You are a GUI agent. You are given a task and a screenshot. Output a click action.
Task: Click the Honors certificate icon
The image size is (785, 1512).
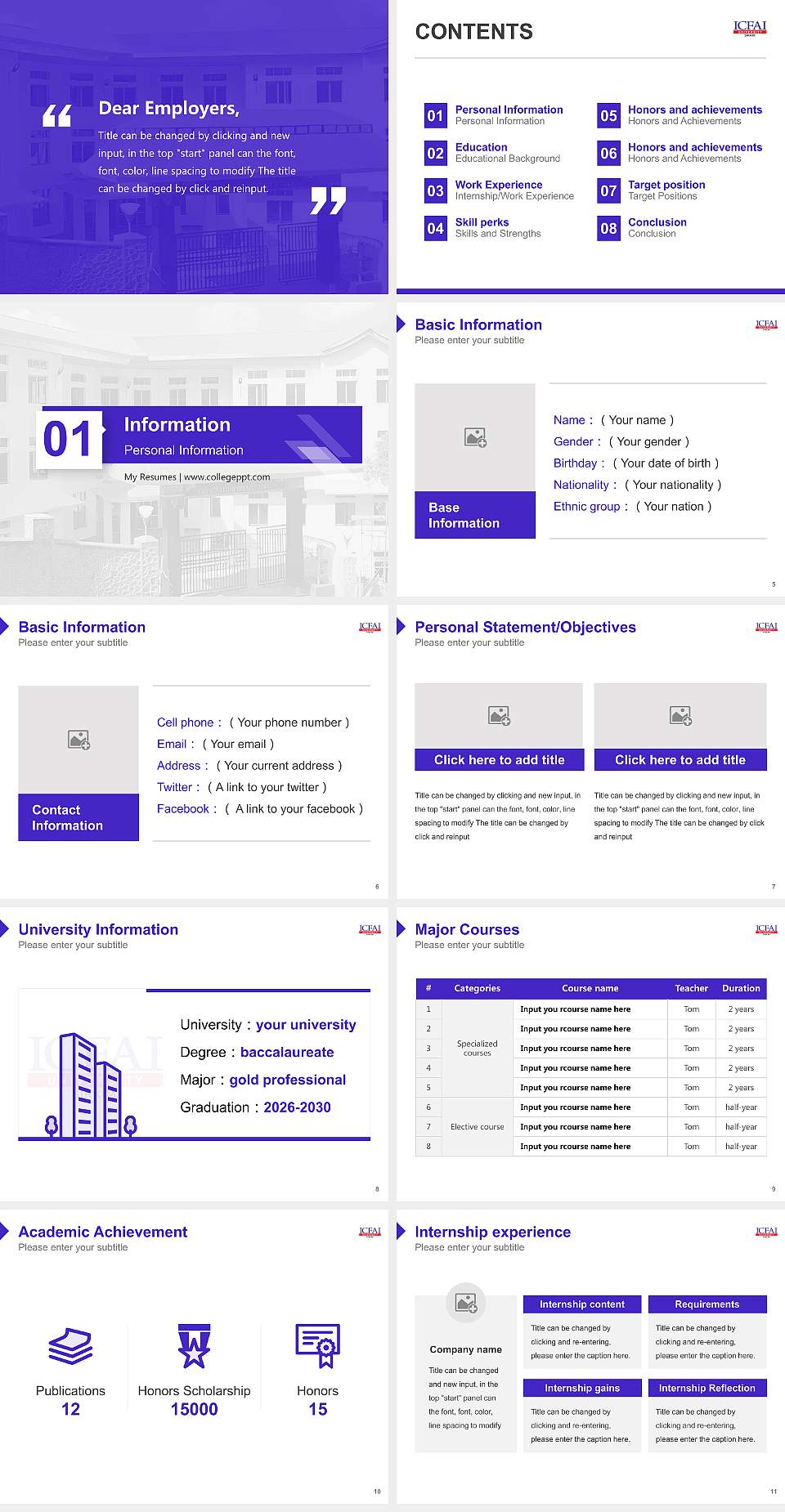pos(317,1346)
